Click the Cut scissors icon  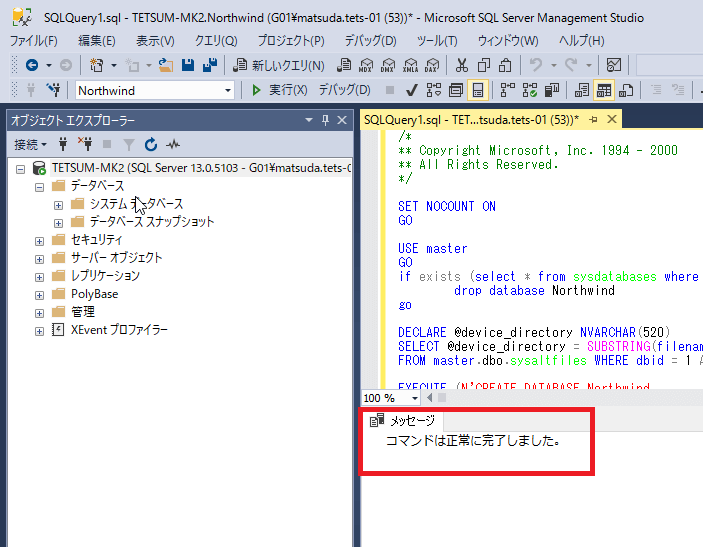(x=461, y=65)
